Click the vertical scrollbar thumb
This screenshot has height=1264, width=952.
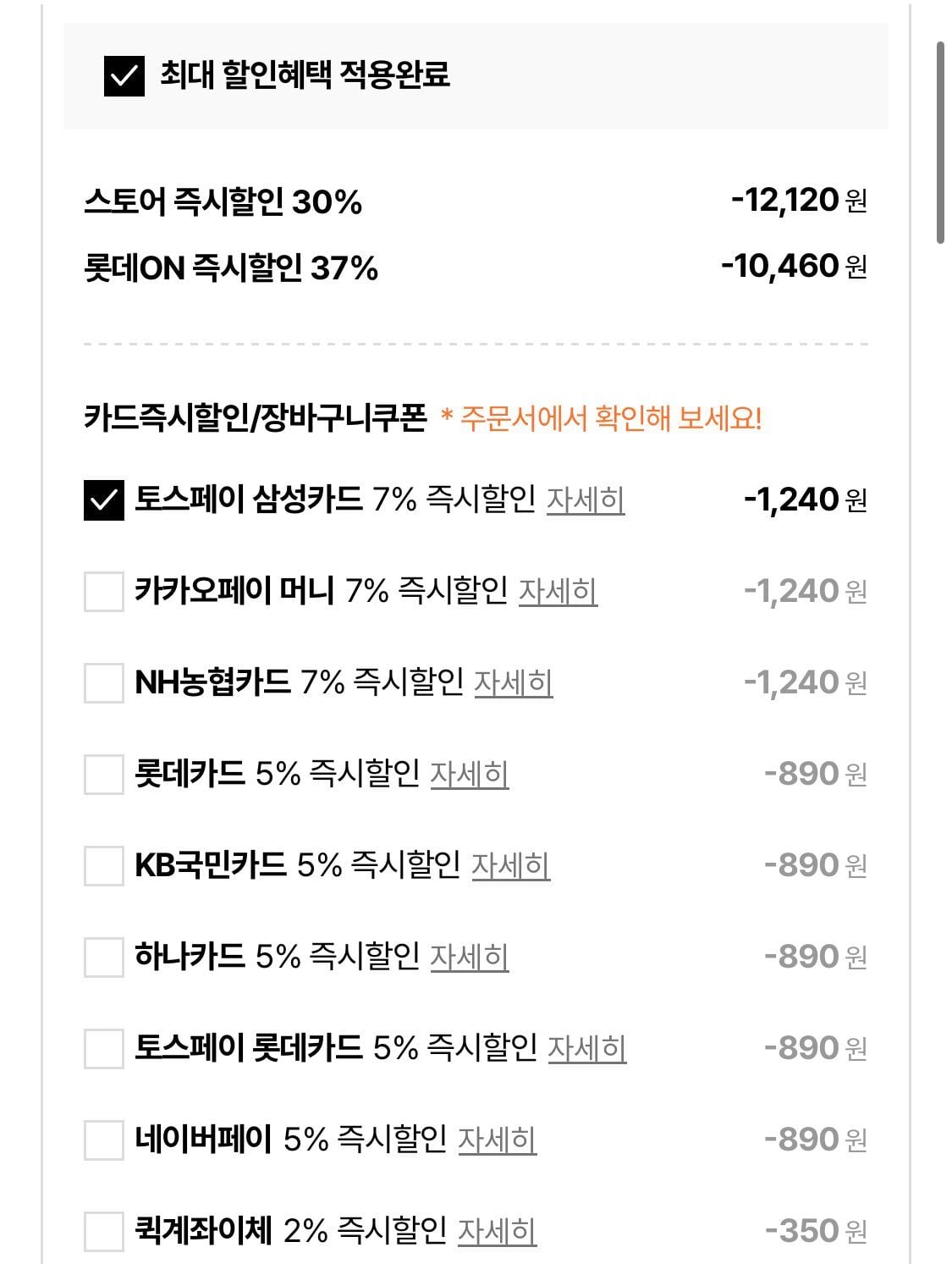click(x=939, y=142)
